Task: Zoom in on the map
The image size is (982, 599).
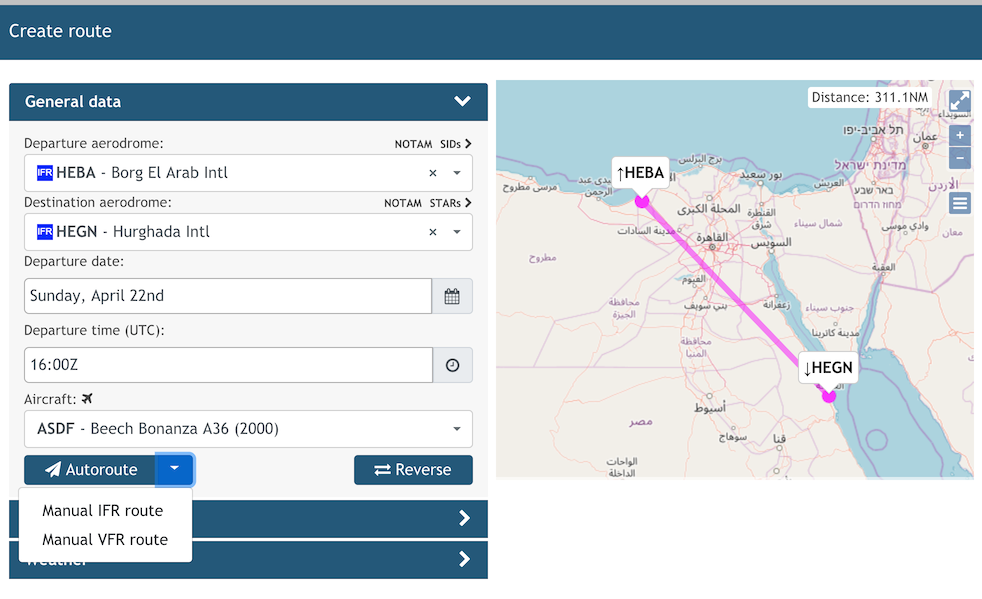Action: pyautogui.click(x=959, y=135)
